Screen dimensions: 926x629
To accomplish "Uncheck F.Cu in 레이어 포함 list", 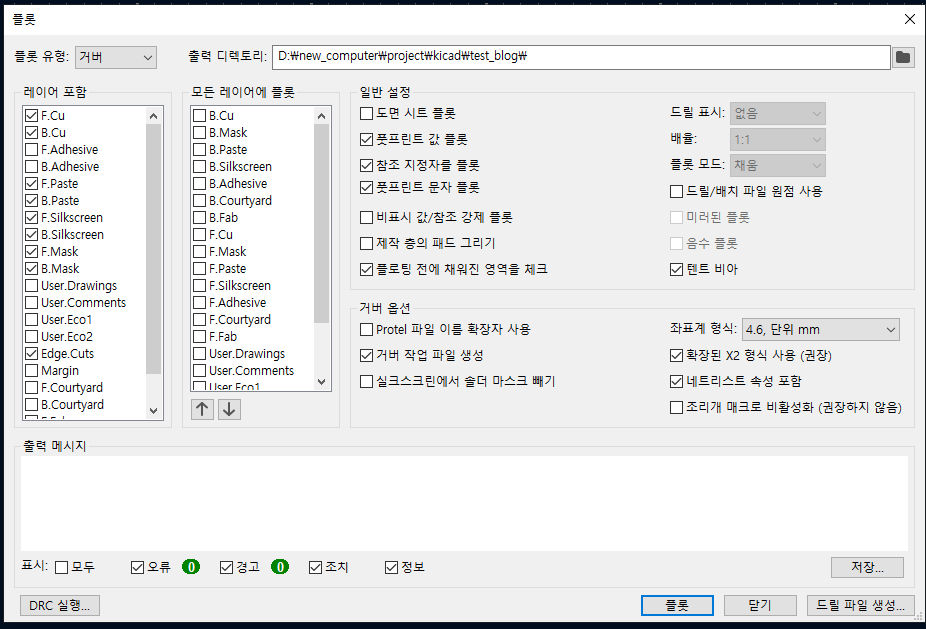I will click(31, 115).
